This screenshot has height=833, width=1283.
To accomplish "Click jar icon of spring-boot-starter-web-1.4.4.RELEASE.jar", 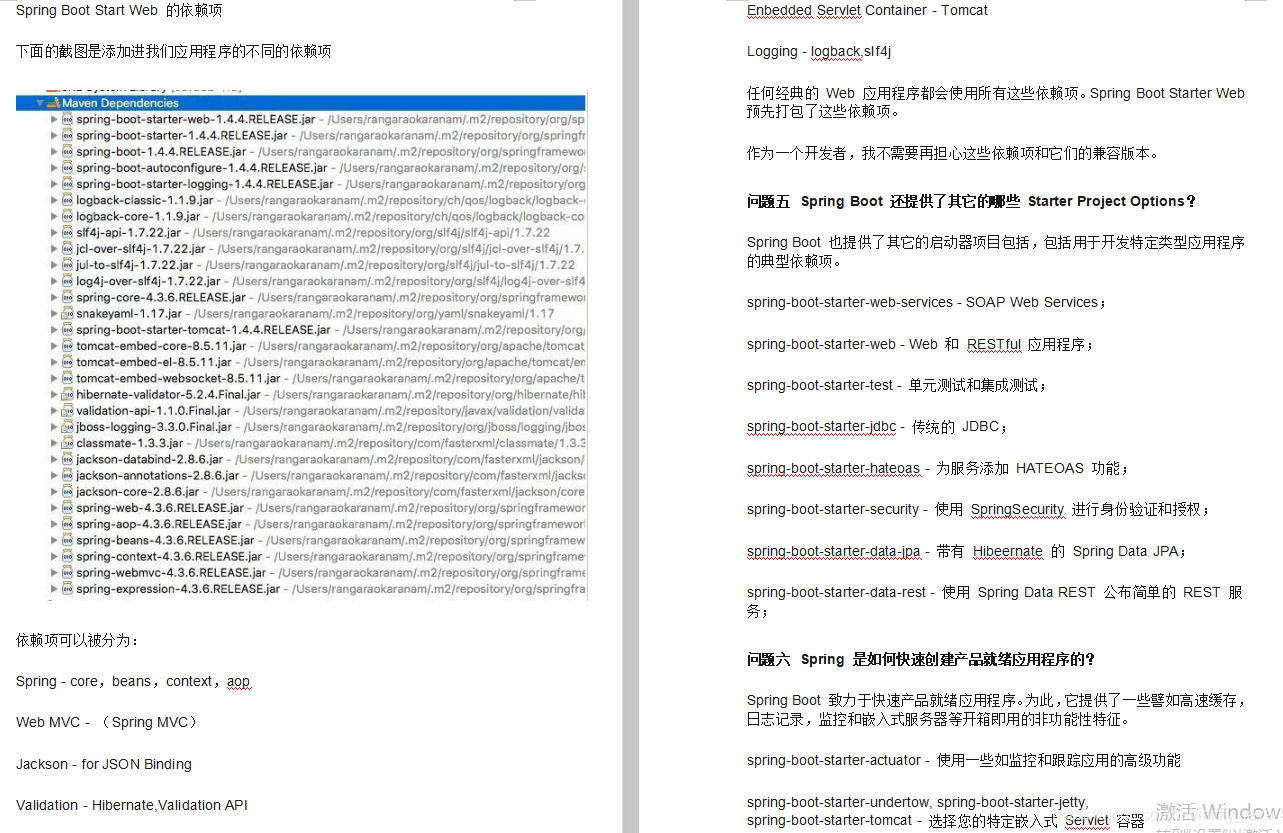I will 68,119.
